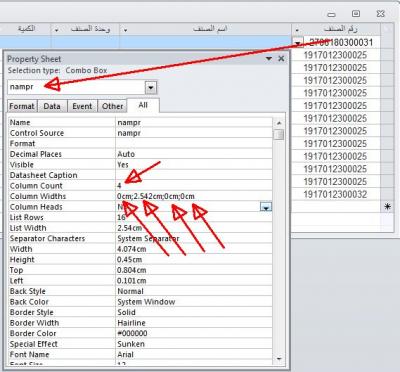Image resolution: width=400 pixels, height=372 pixels.
Task: Edit the Height value 0.45cm
Action: tap(194, 260)
